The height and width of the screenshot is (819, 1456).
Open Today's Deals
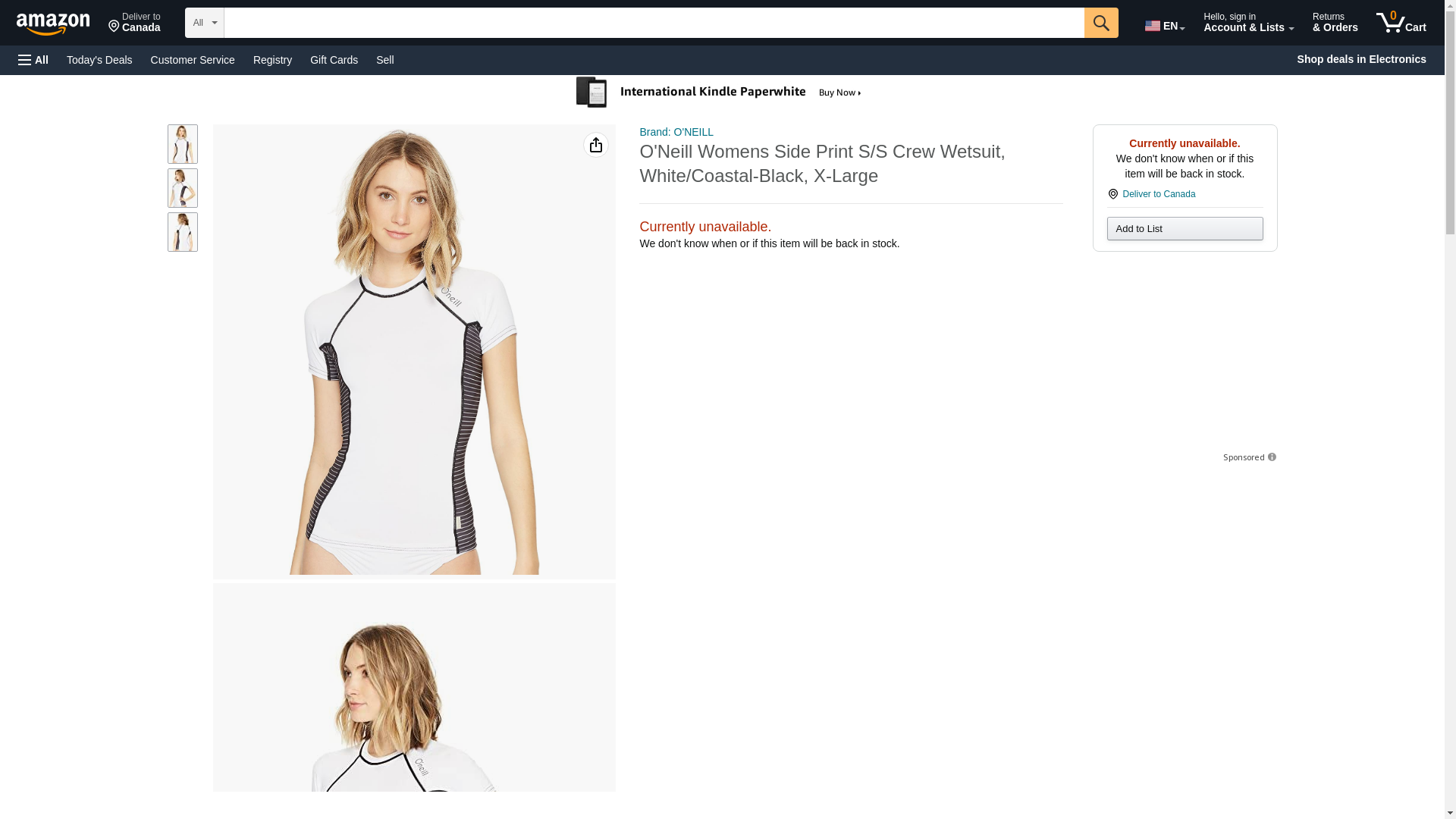(x=99, y=60)
